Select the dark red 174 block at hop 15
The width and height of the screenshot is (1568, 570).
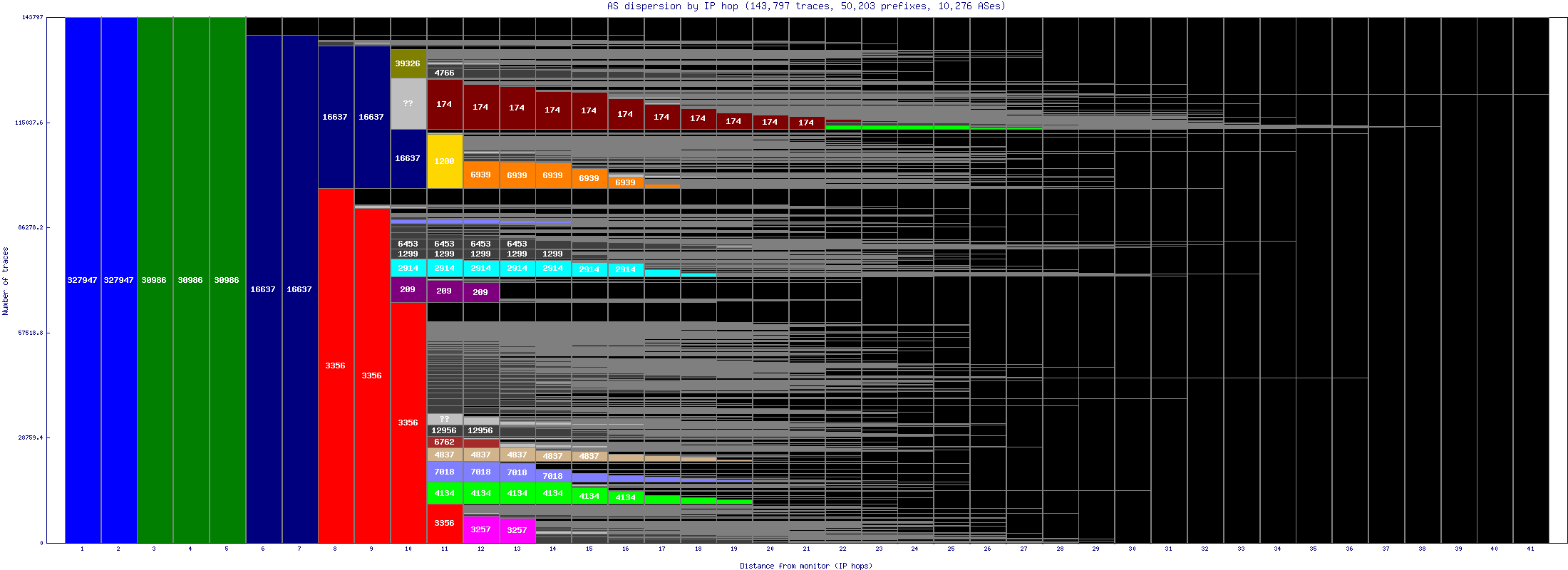coord(589,110)
